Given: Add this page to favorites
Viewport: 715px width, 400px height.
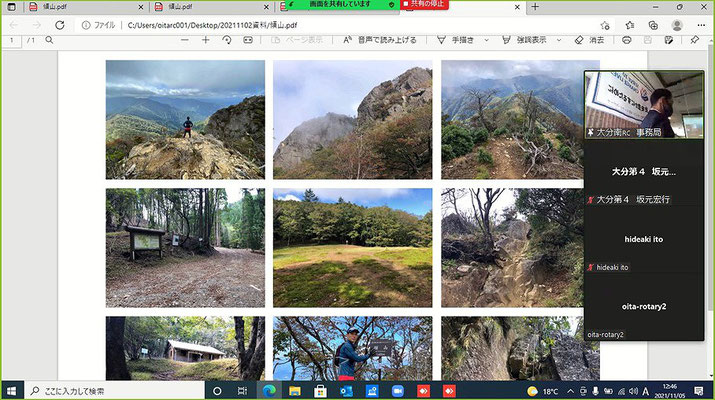Looking at the screenshot, I should click(x=605, y=26).
